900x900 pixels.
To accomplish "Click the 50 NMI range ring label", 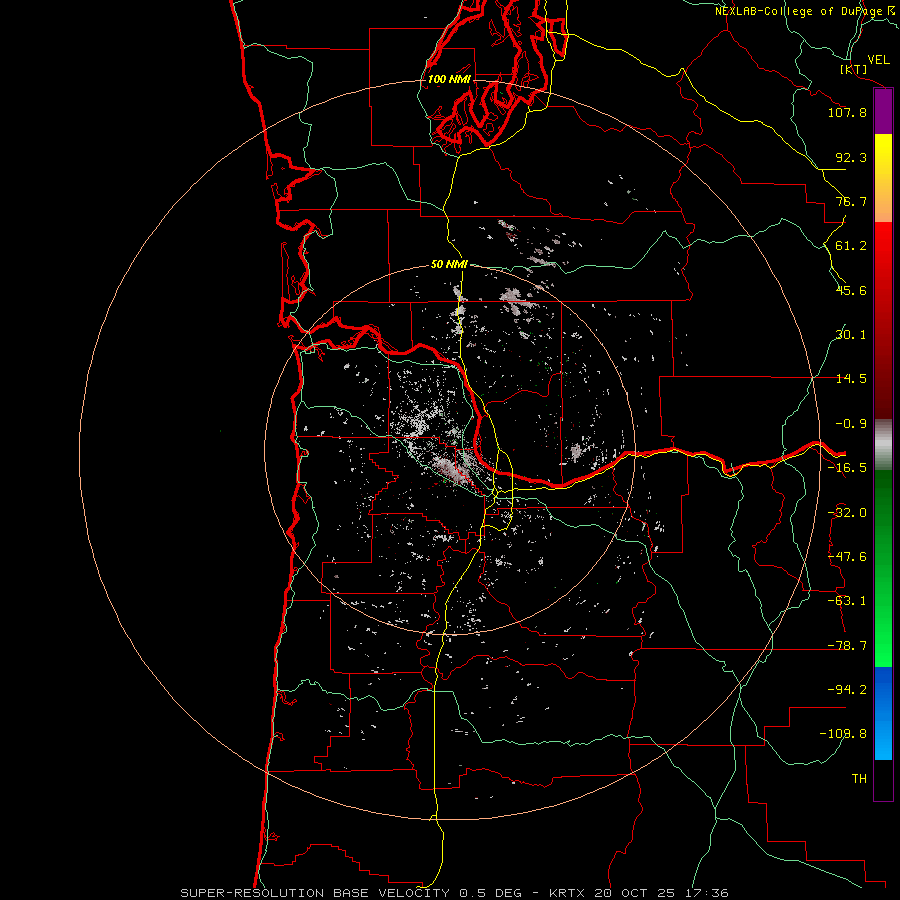I will click(x=449, y=264).
